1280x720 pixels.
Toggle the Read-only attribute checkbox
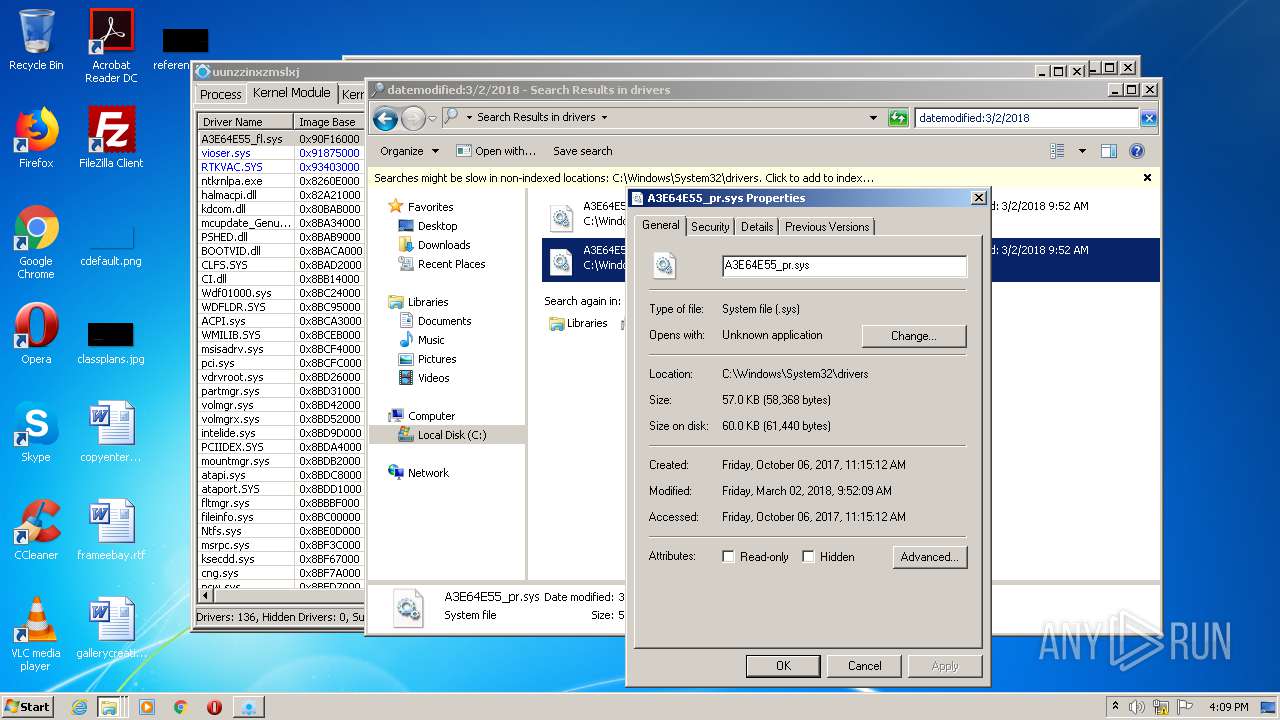pyautogui.click(x=728, y=557)
